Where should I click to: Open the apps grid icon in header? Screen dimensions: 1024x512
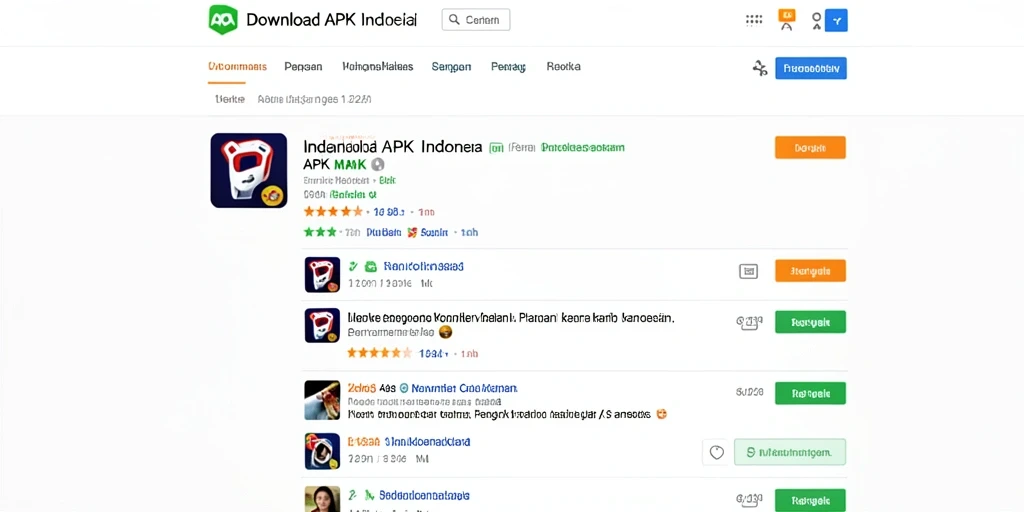[x=754, y=20]
